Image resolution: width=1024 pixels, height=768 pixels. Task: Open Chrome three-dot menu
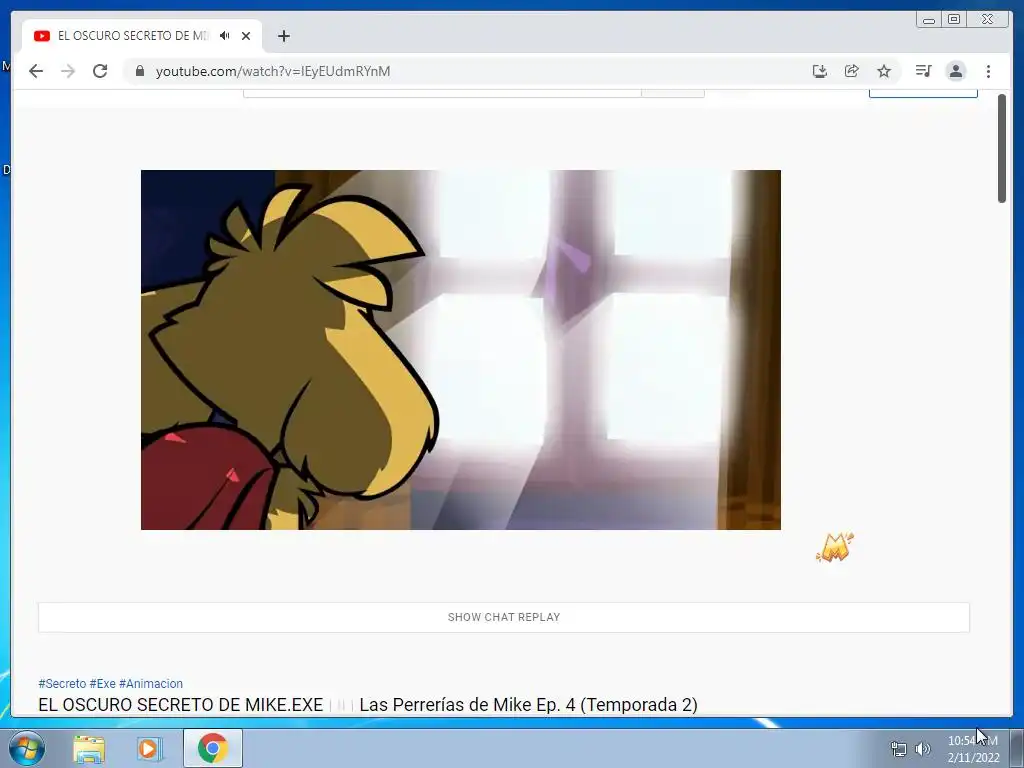988,71
